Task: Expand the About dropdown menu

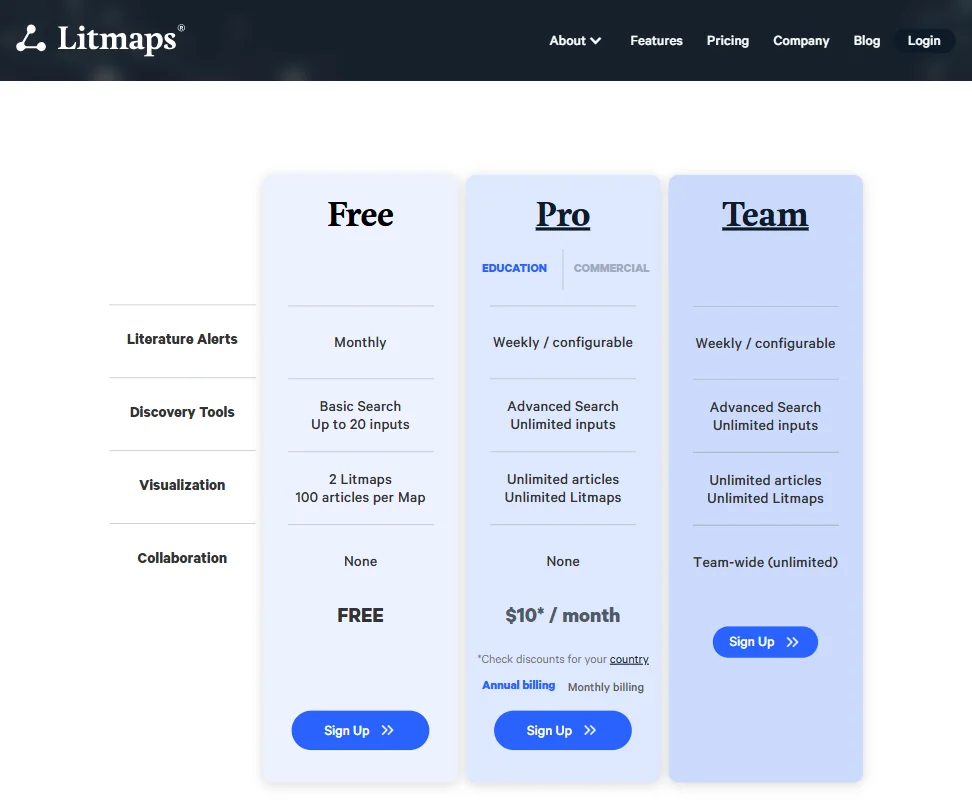Action: tap(575, 41)
